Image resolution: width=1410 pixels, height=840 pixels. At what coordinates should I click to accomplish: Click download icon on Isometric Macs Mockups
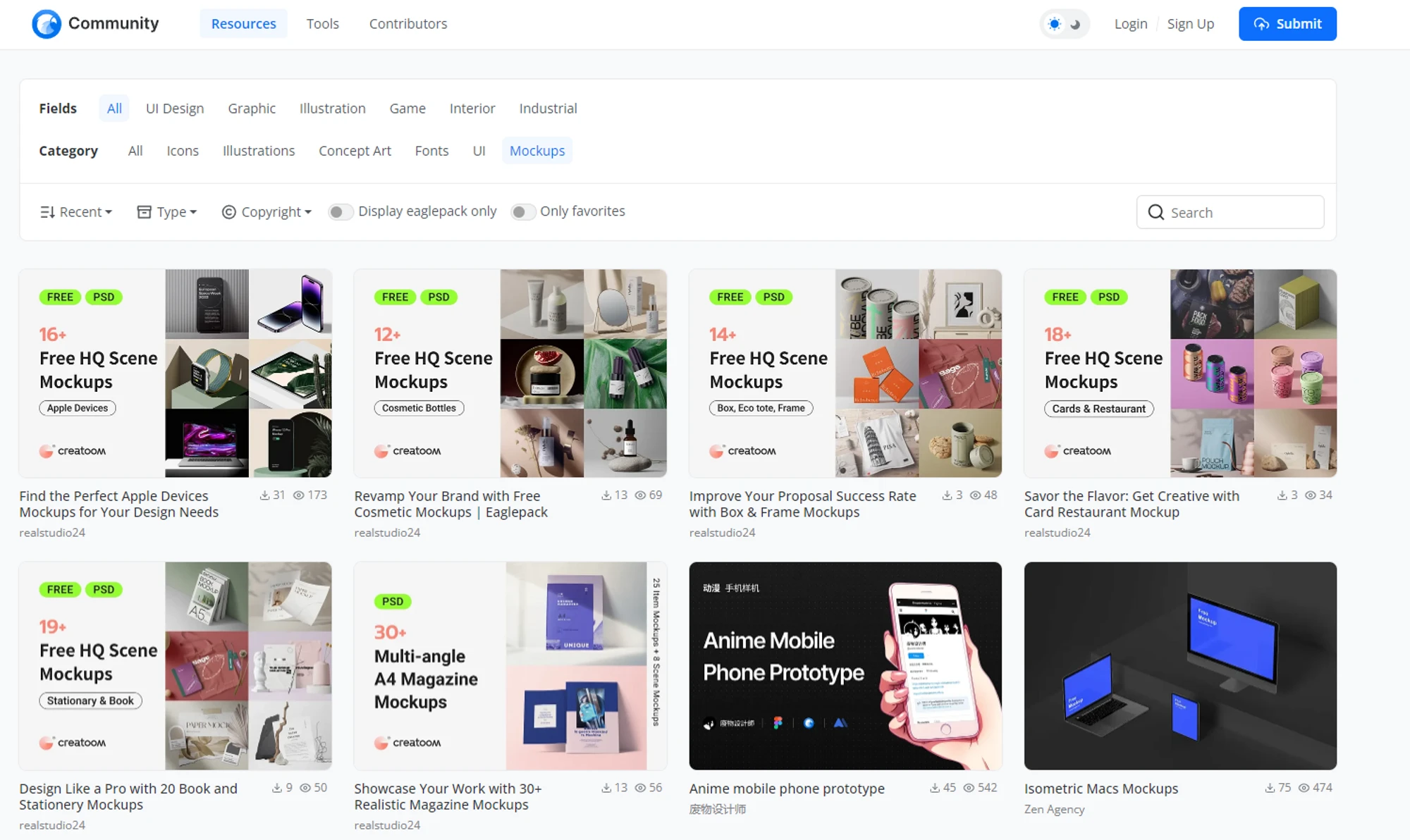click(x=1270, y=788)
